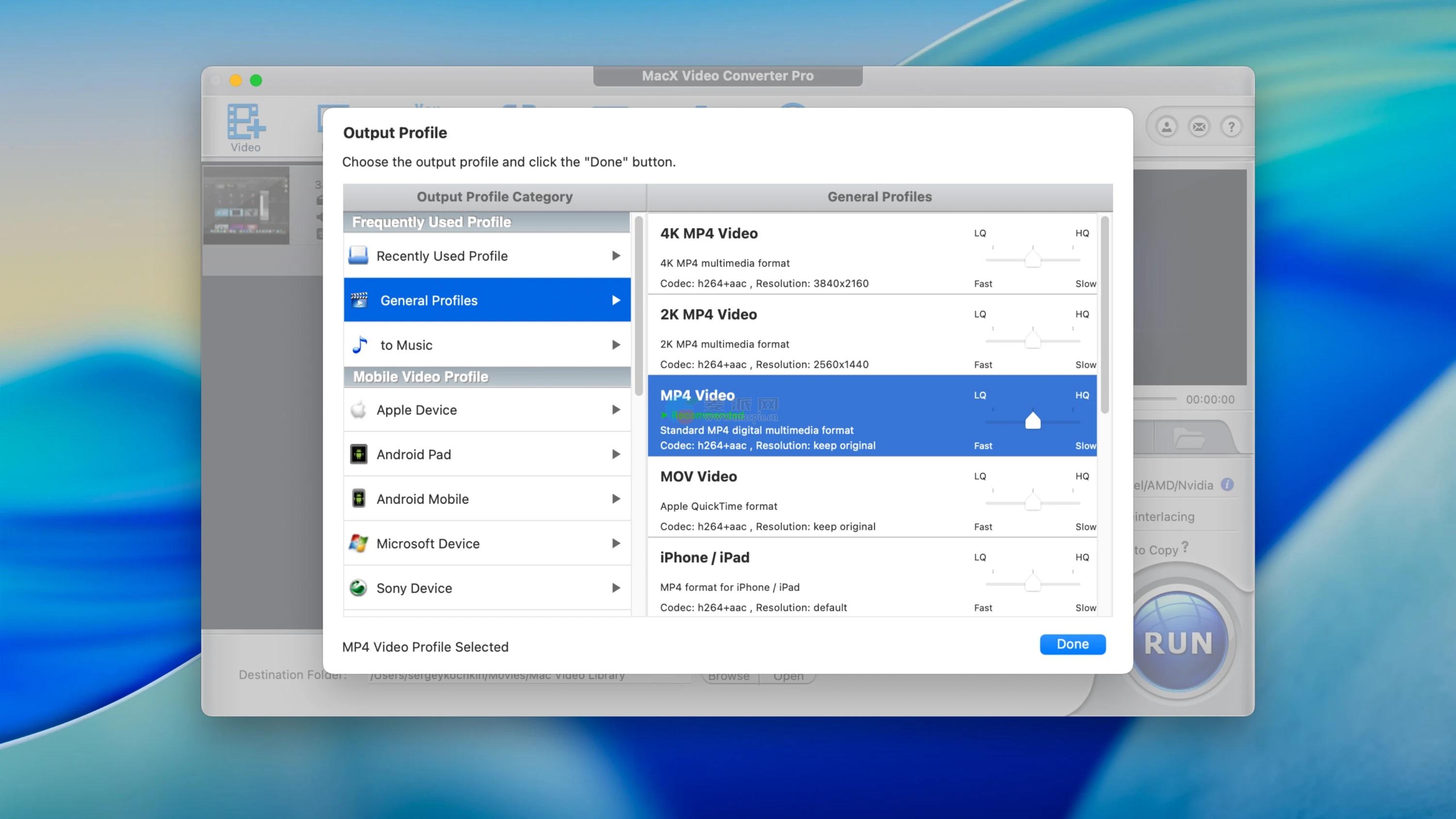Click the Open button beside Browse
The height and width of the screenshot is (819, 1456).
tap(788, 677)
